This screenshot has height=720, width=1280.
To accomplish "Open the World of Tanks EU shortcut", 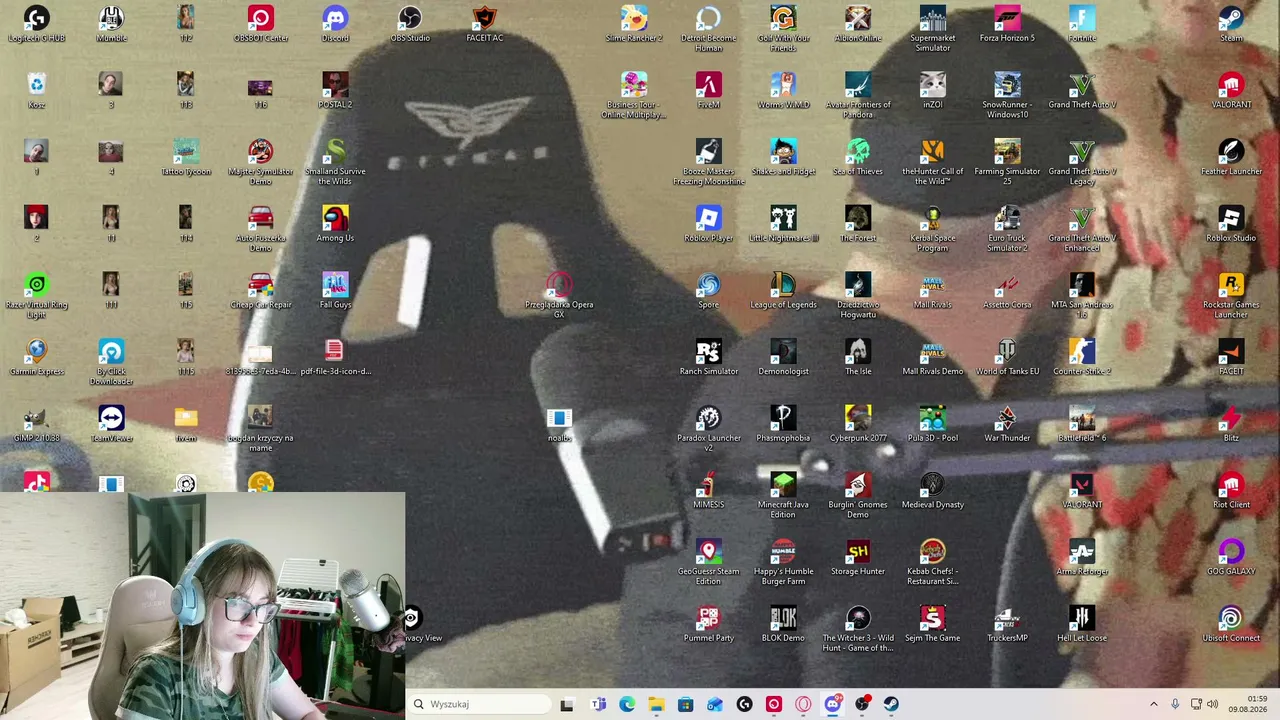I will tap(1007, 358).
